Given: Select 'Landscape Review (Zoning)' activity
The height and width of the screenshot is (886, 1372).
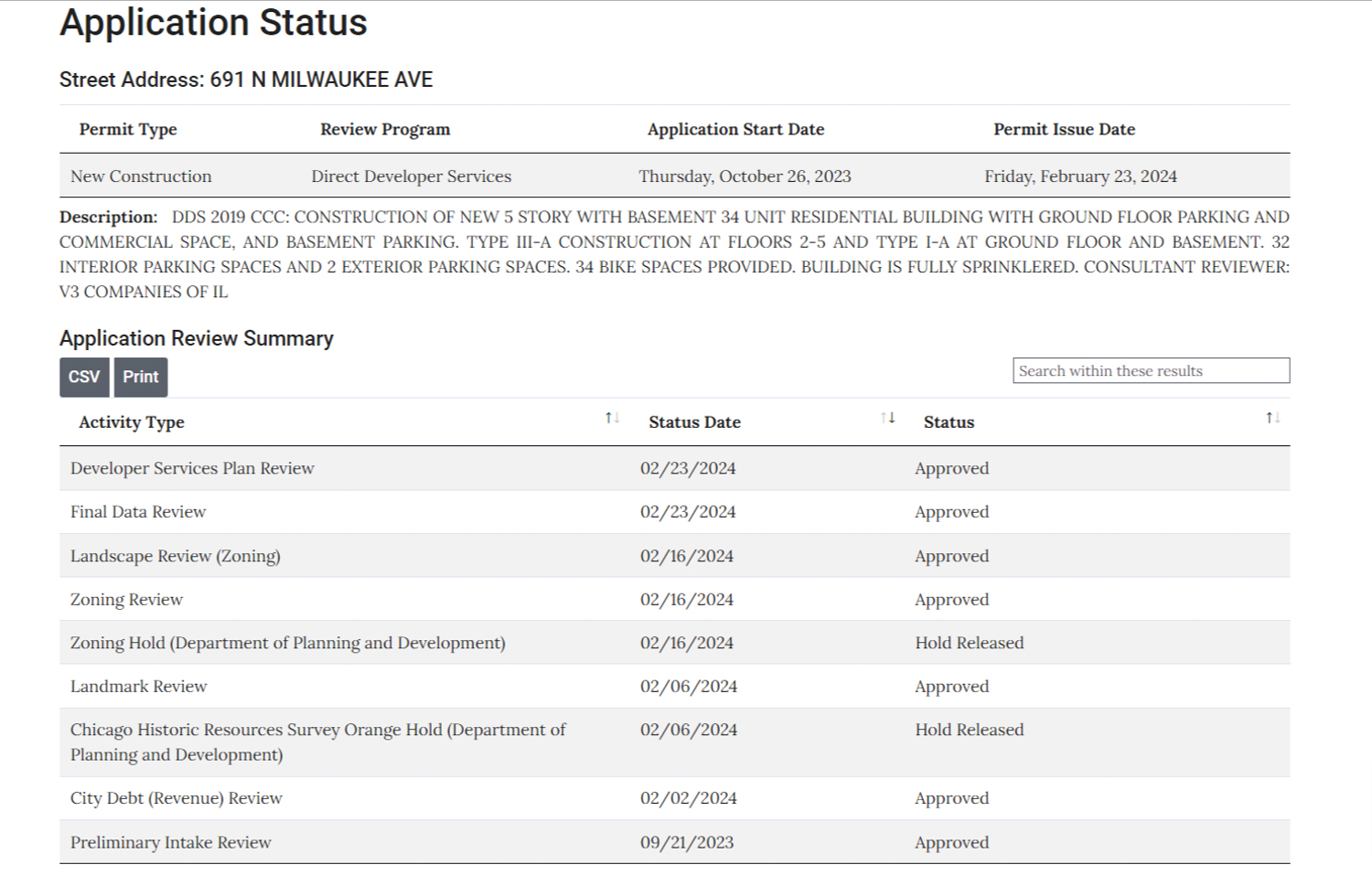Looking at the screenshot, I should coord(176,556).
